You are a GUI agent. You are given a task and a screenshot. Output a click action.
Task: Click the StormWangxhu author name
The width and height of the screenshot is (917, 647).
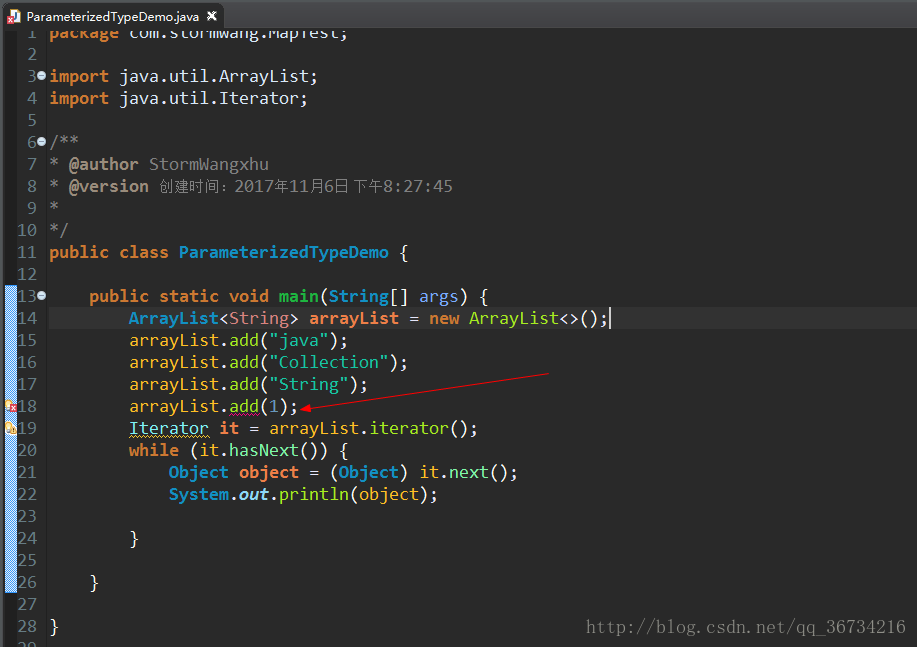209,164
